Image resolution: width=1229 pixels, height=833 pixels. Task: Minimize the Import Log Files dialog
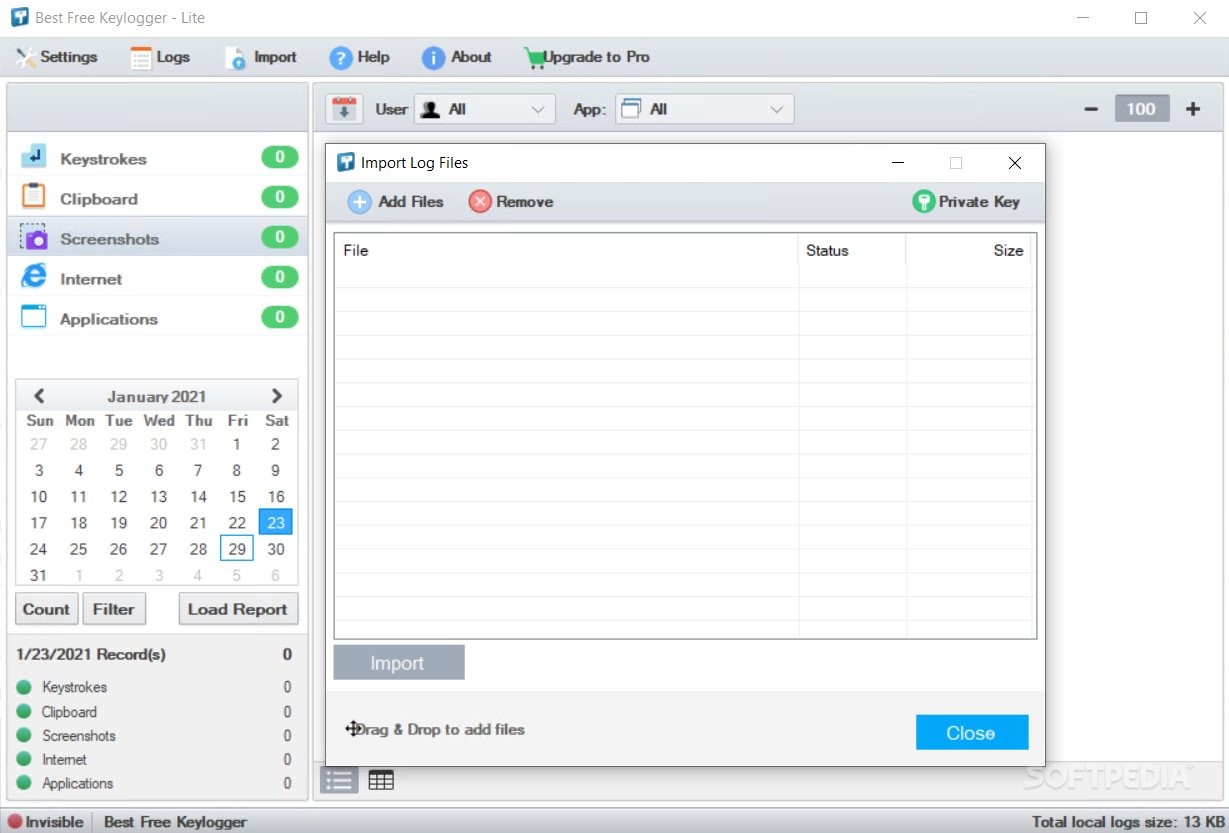coord(897,162)
